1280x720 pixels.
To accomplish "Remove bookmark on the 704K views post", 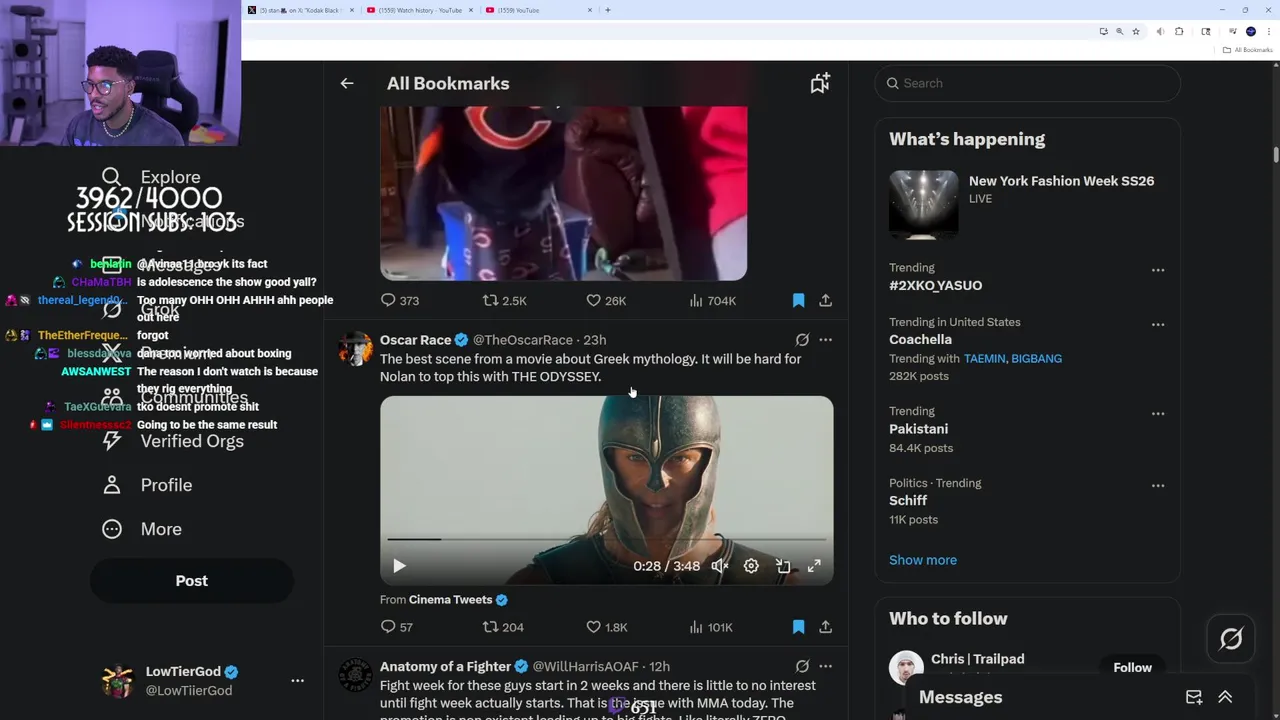I will pyautogui.click(x=798, y=300).
